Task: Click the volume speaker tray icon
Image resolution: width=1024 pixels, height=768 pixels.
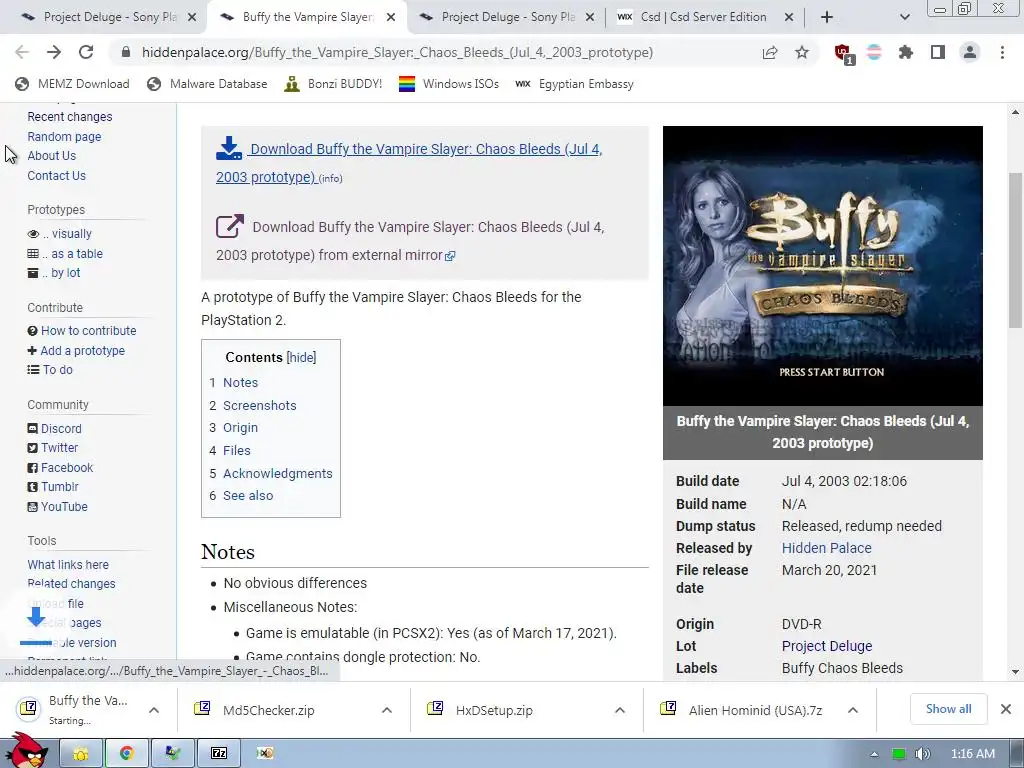Action: [922, 754]
